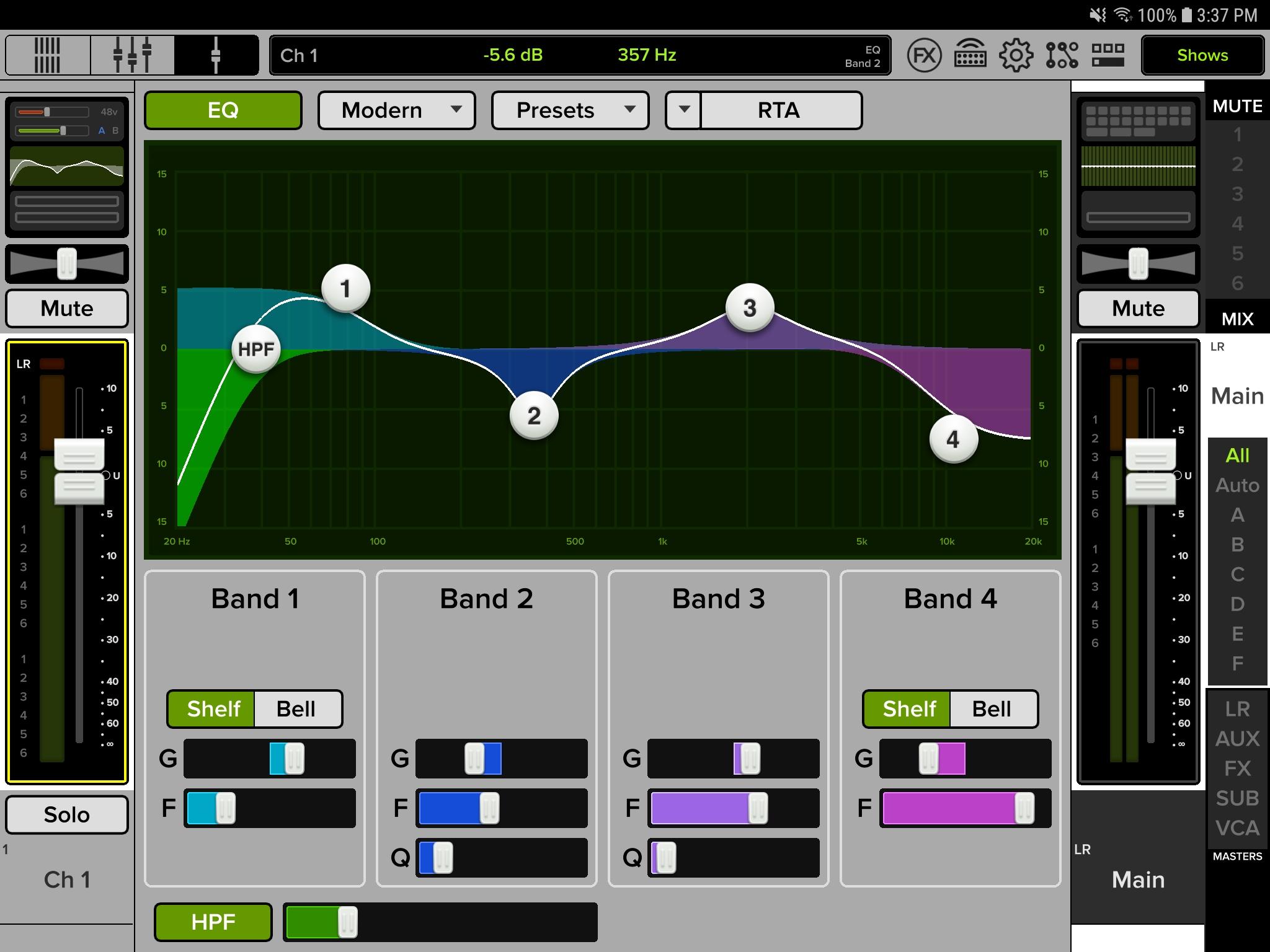The height and width of the screenshot is (952, 1270).
Task: Select EQ node 3 on the graph
Action: click(750, 308)
